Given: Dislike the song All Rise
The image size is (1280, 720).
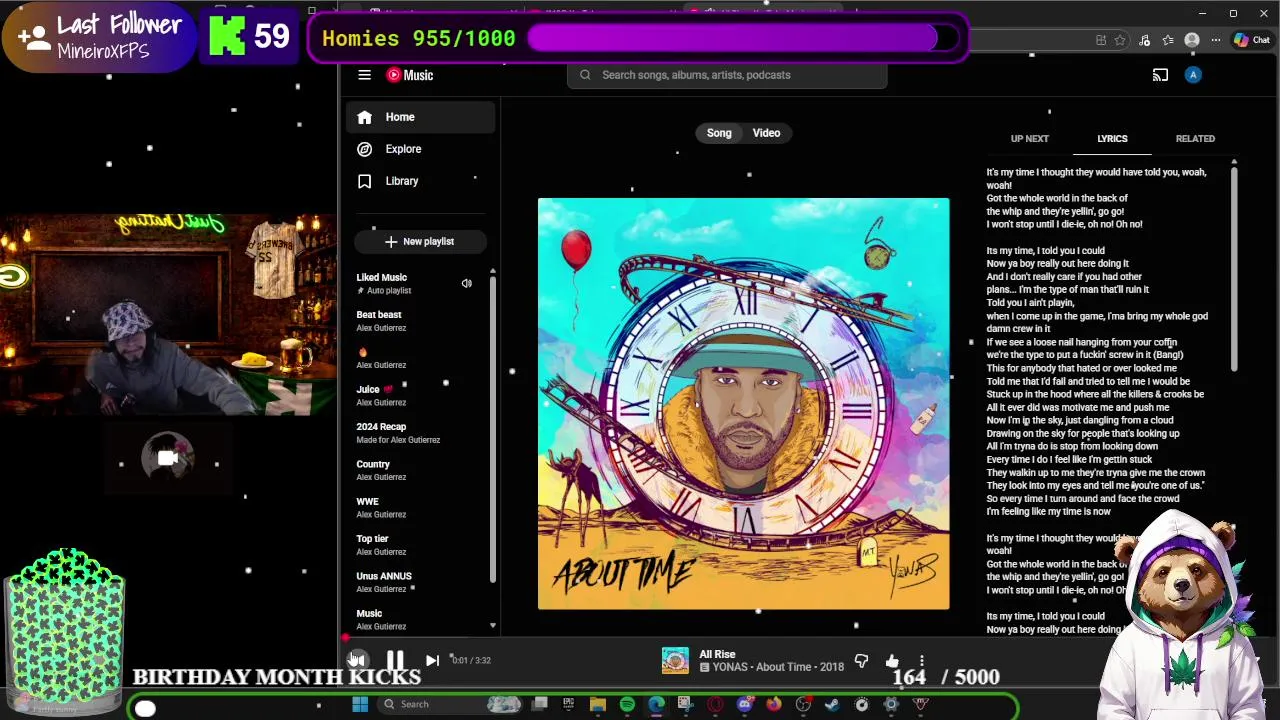Looking at the screenshot, I should (x=861, y=661).
